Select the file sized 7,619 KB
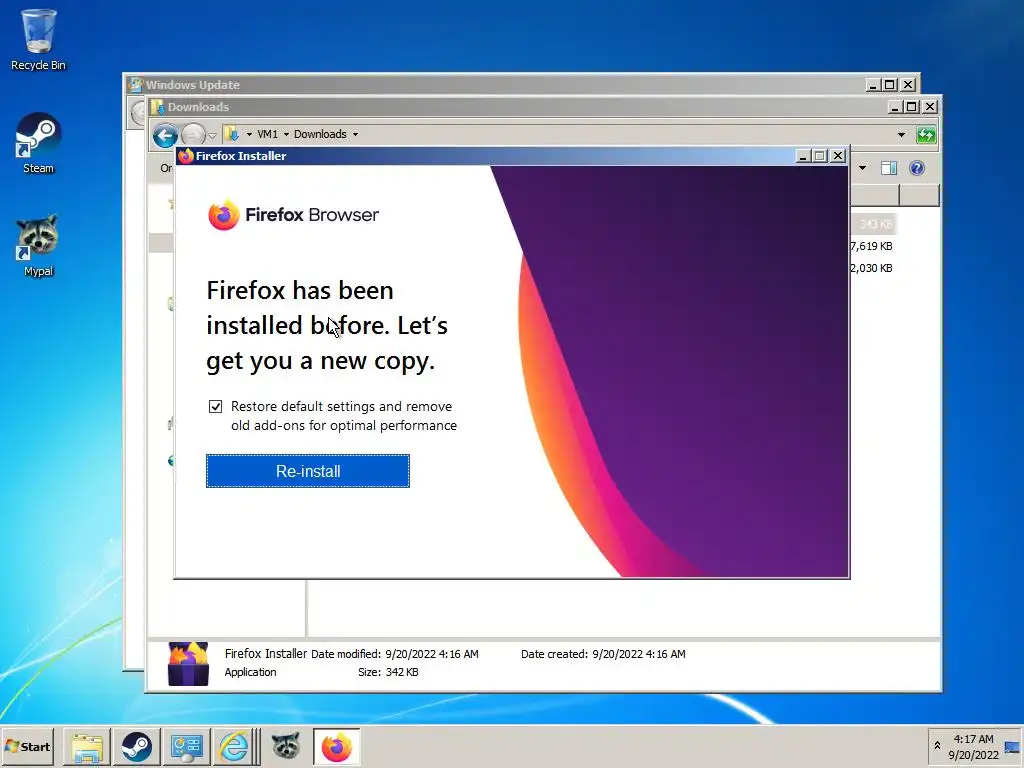 click(871, 246)
